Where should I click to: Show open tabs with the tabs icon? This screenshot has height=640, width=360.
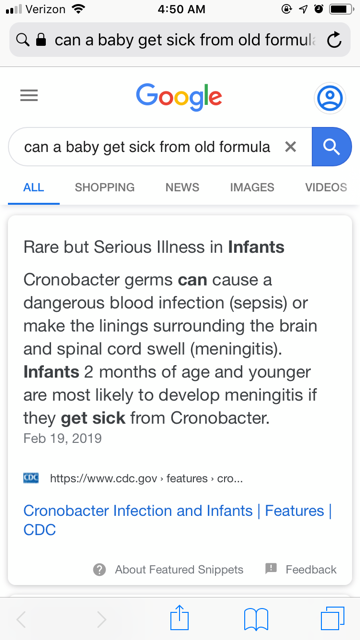(332, 619)
